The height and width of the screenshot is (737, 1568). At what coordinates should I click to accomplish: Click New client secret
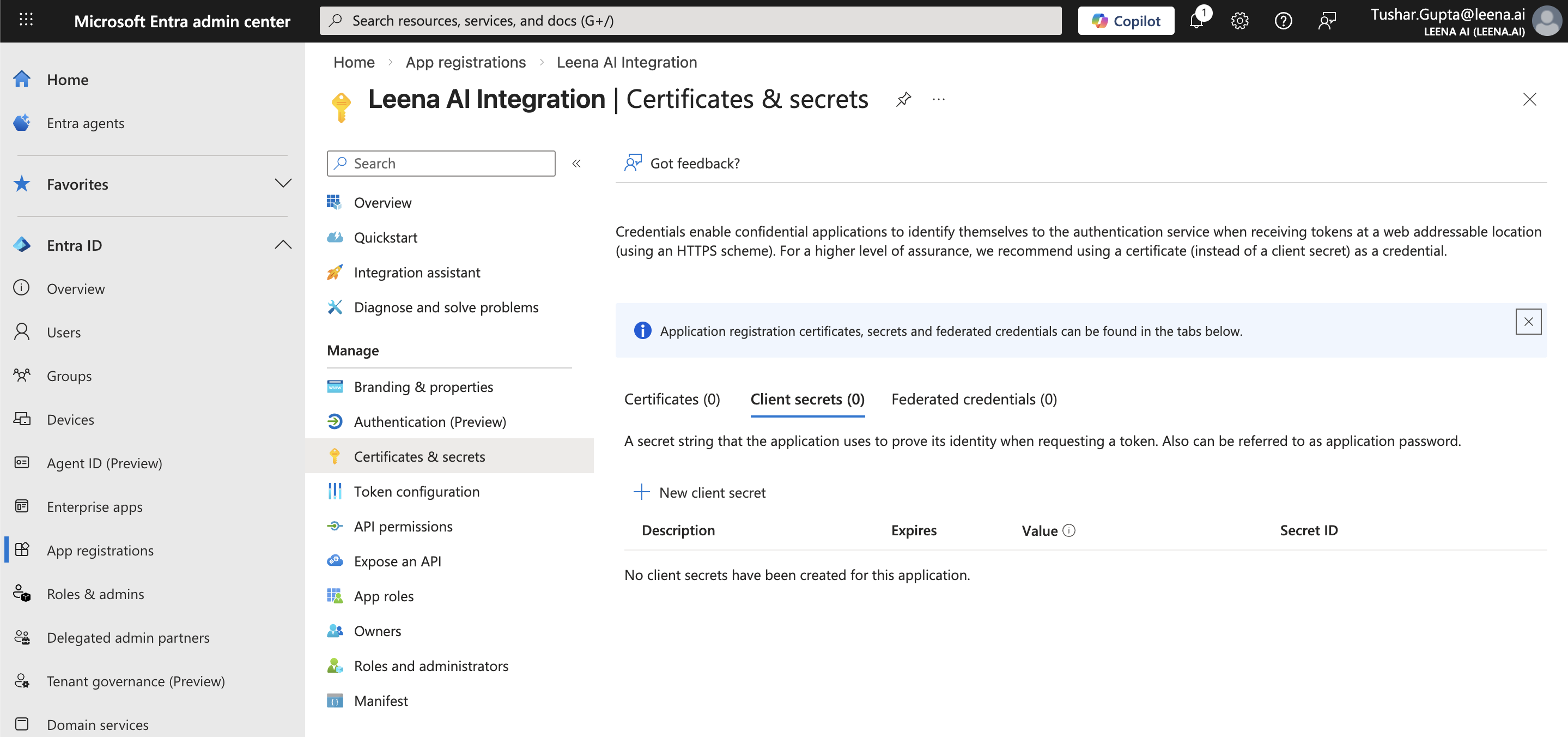700,492
